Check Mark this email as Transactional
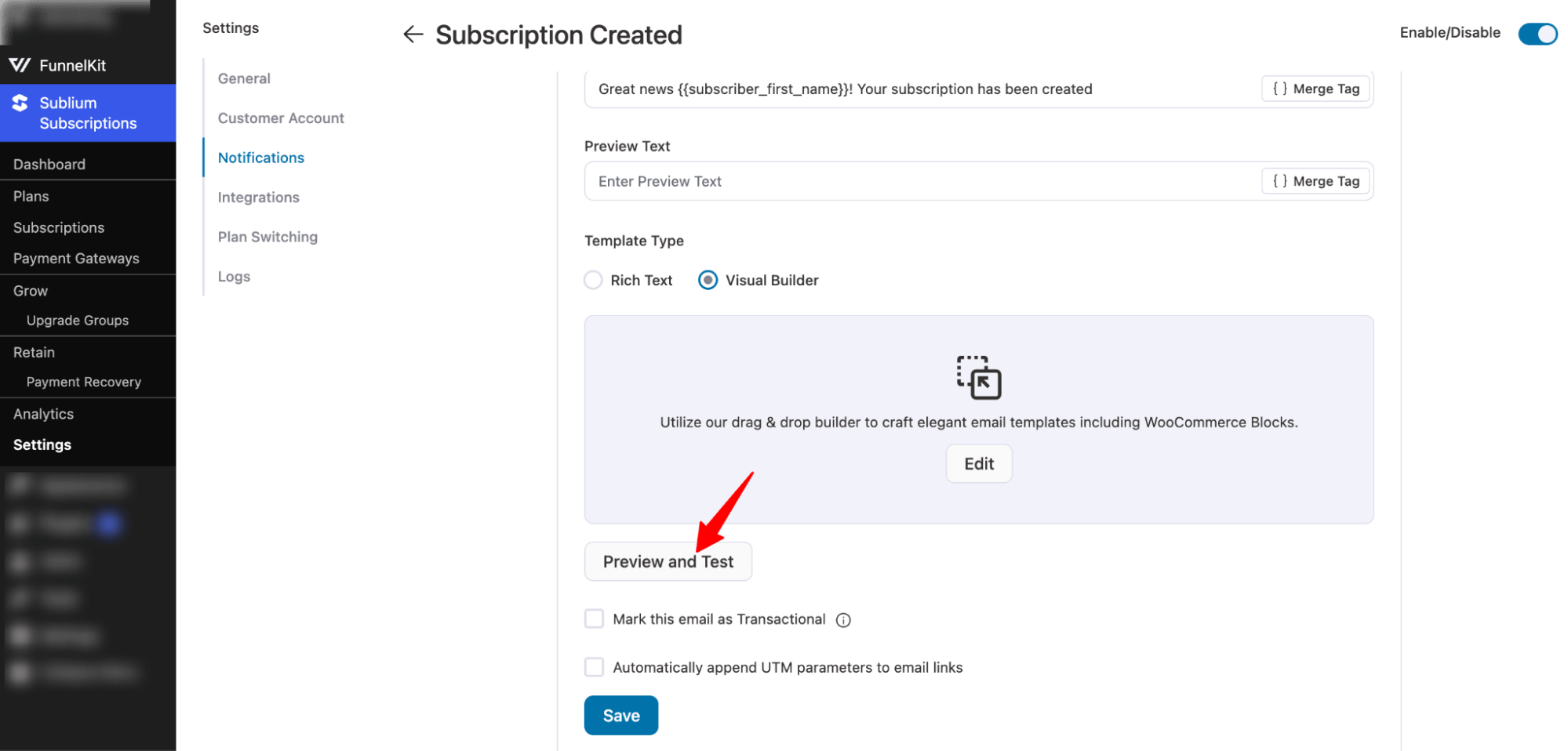The width and height of the screenshot is (1568, 751). pyautogui.click(x=595, y=619)
